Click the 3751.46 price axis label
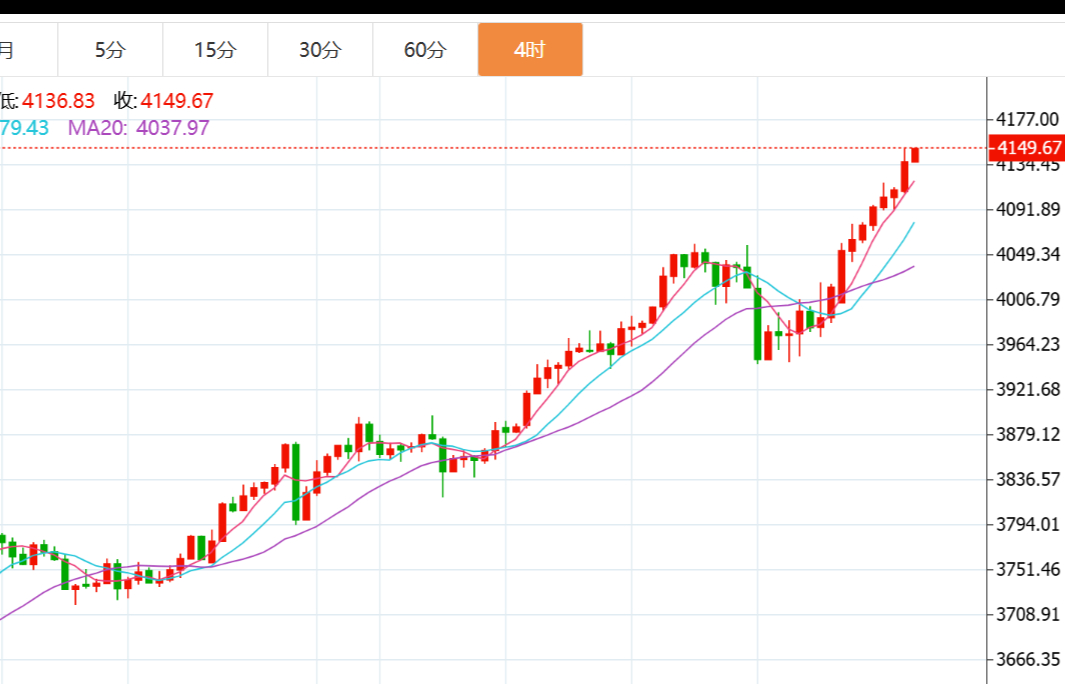Viewport: 1065px width, 684px height. click(1027, 569)
